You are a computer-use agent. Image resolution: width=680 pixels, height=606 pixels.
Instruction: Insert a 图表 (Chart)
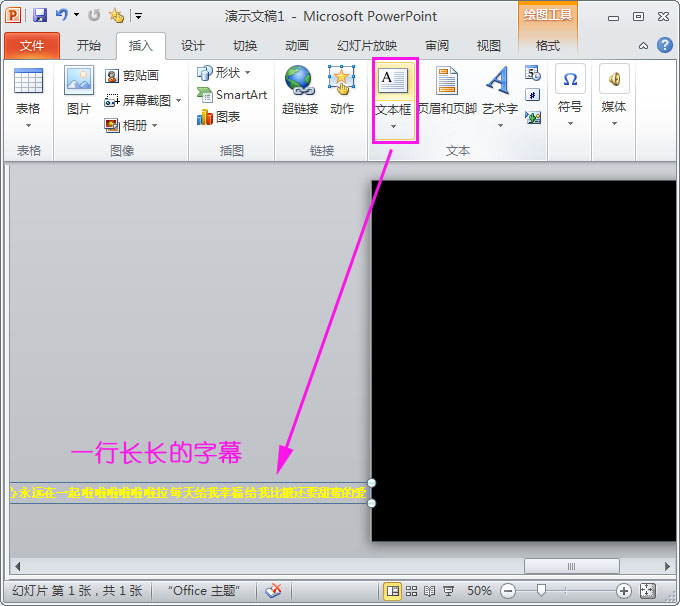pyautogui.click(x=218, y=117)
